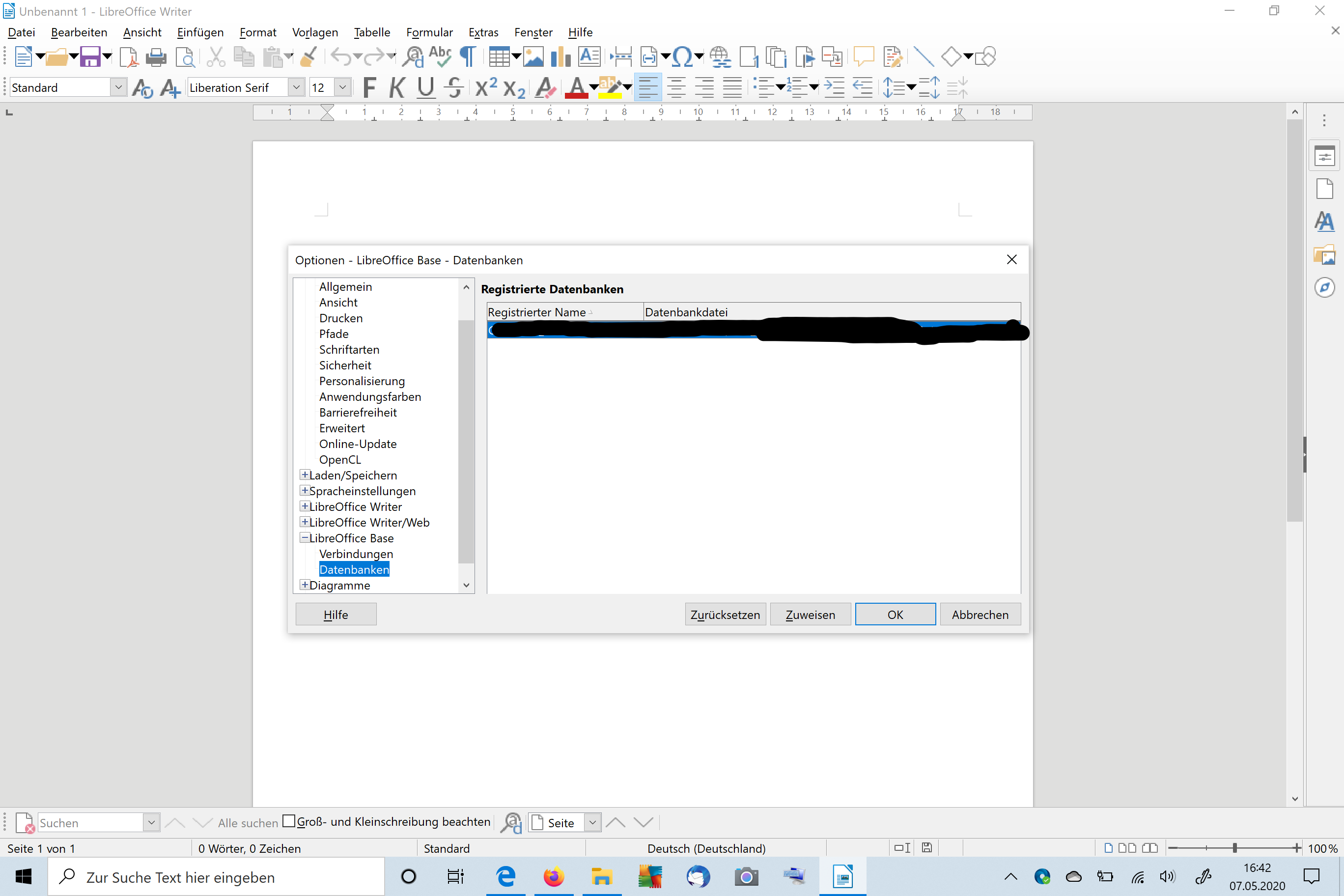Adjust the zoom slider in the status bar
The height and width of the screenshot is (896, 1344).
pos(1234,848)
